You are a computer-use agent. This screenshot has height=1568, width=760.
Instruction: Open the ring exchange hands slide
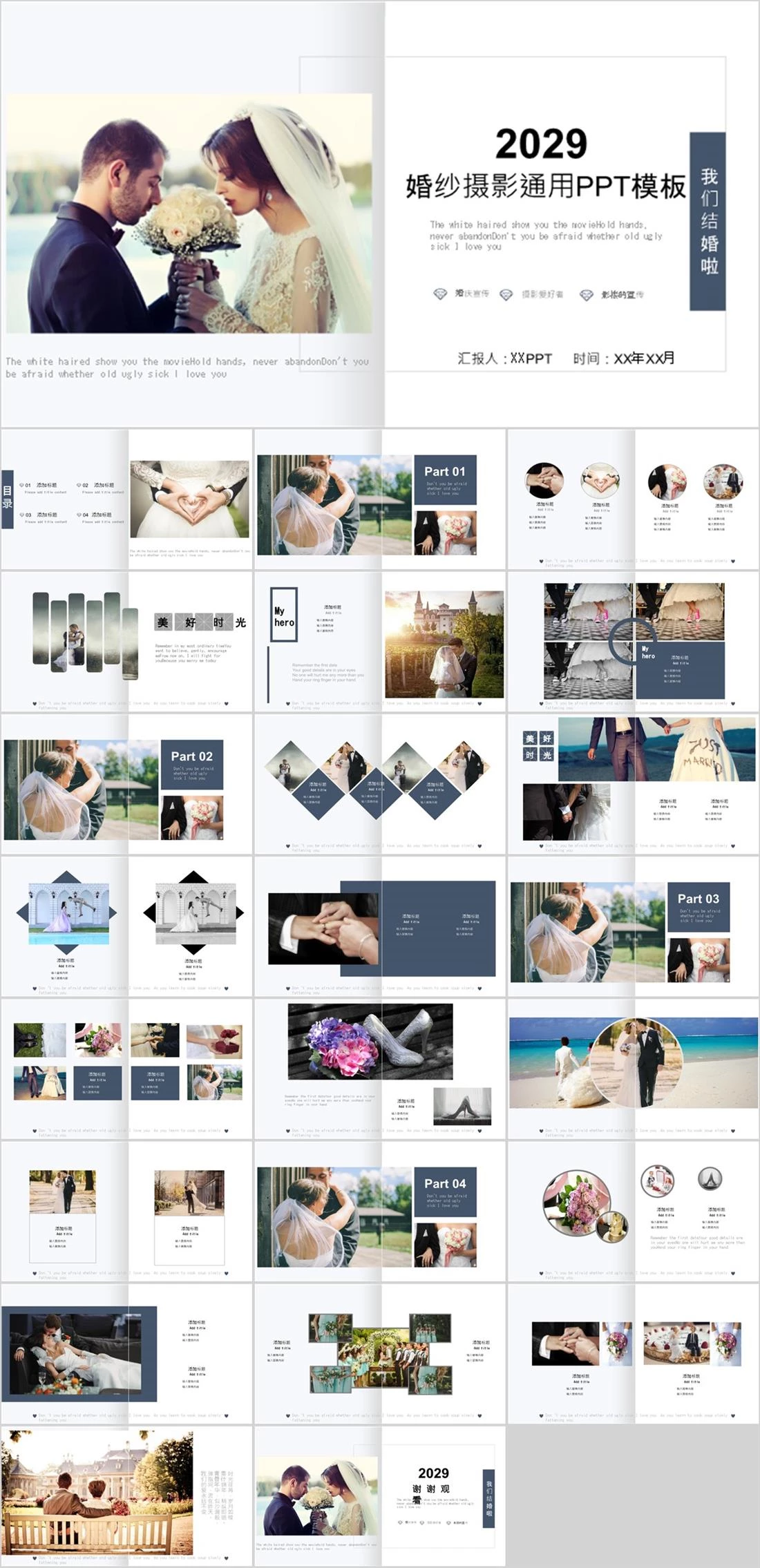pos(380,926)
